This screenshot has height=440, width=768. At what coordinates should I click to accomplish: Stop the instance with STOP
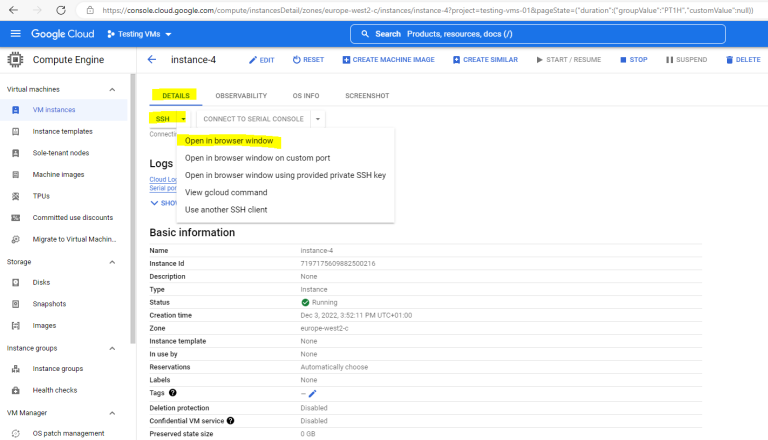[x=634, y=60]
